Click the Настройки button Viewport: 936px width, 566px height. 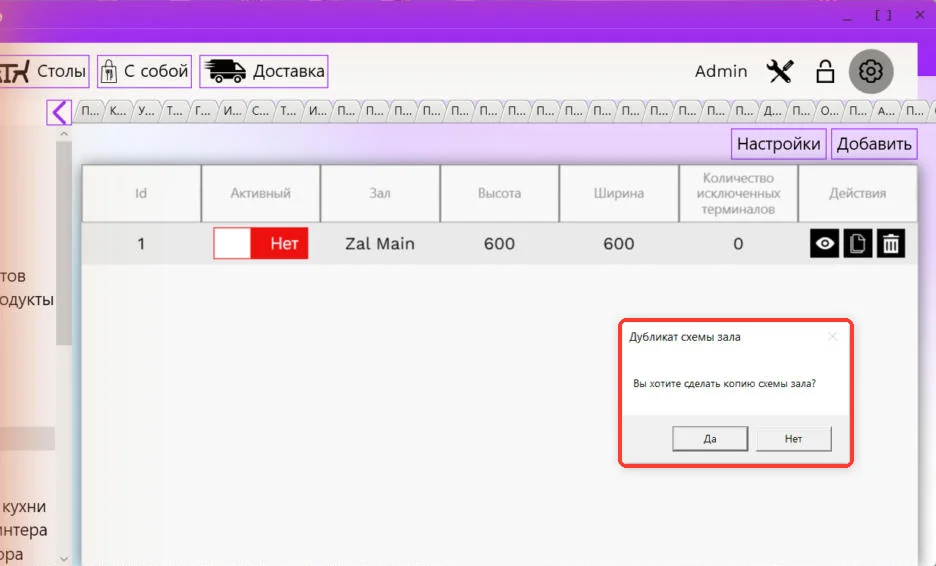click(x=778, y=144)
